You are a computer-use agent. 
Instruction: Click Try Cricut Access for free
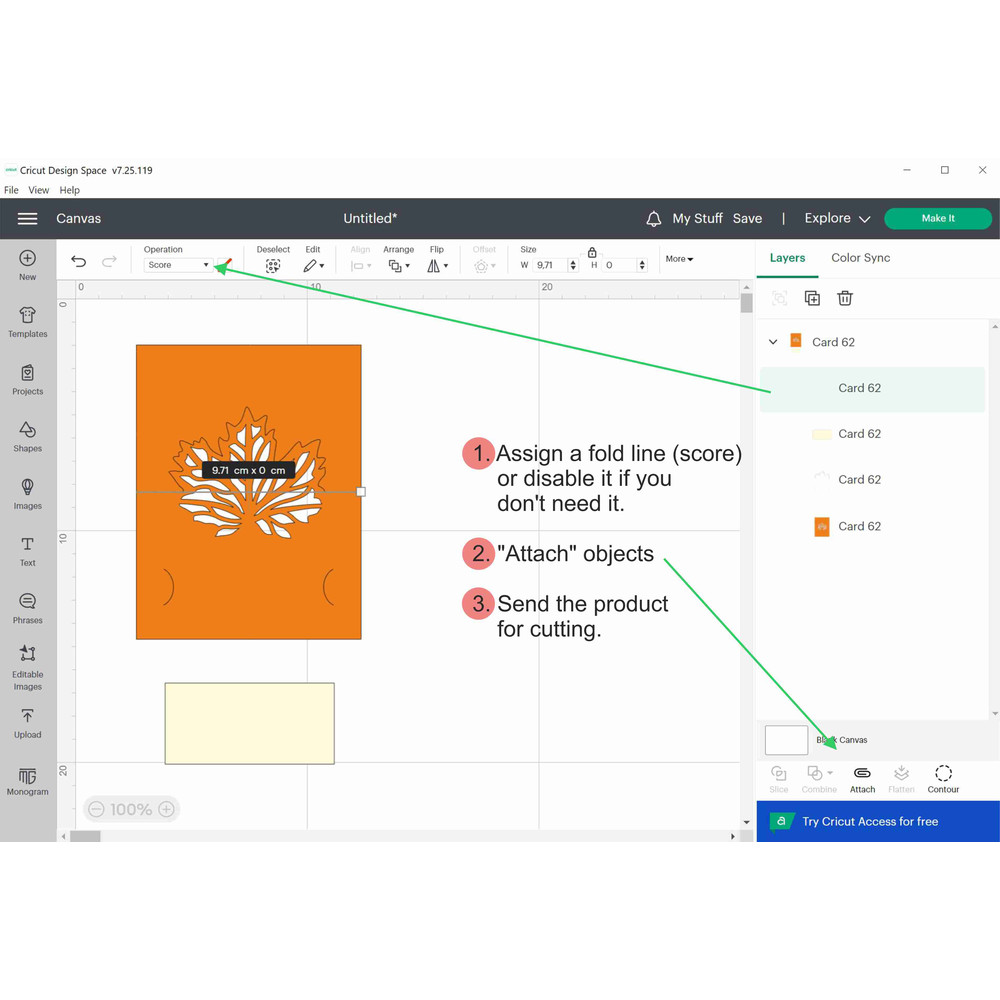870,822
